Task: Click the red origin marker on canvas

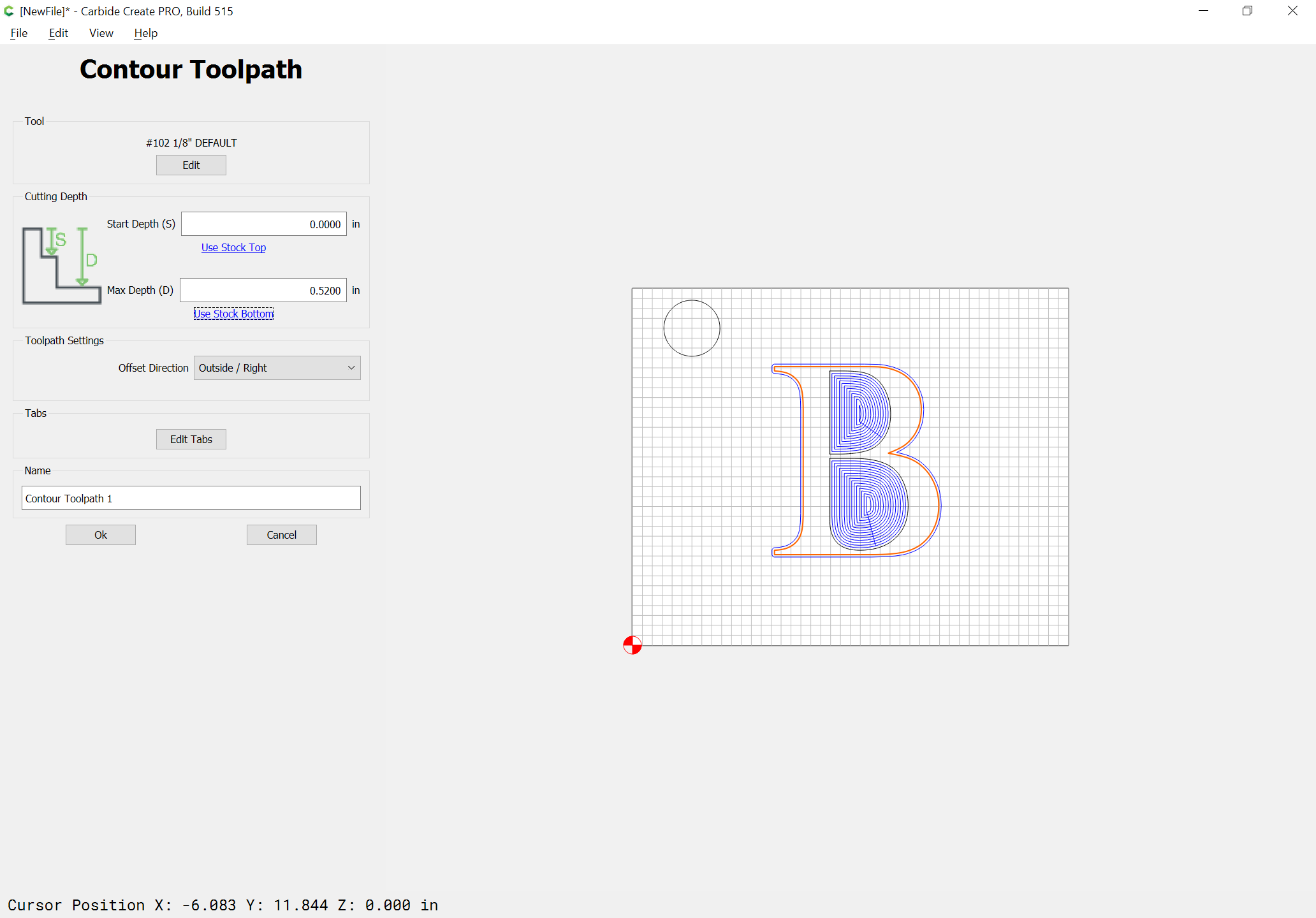Action: point(632,645)
